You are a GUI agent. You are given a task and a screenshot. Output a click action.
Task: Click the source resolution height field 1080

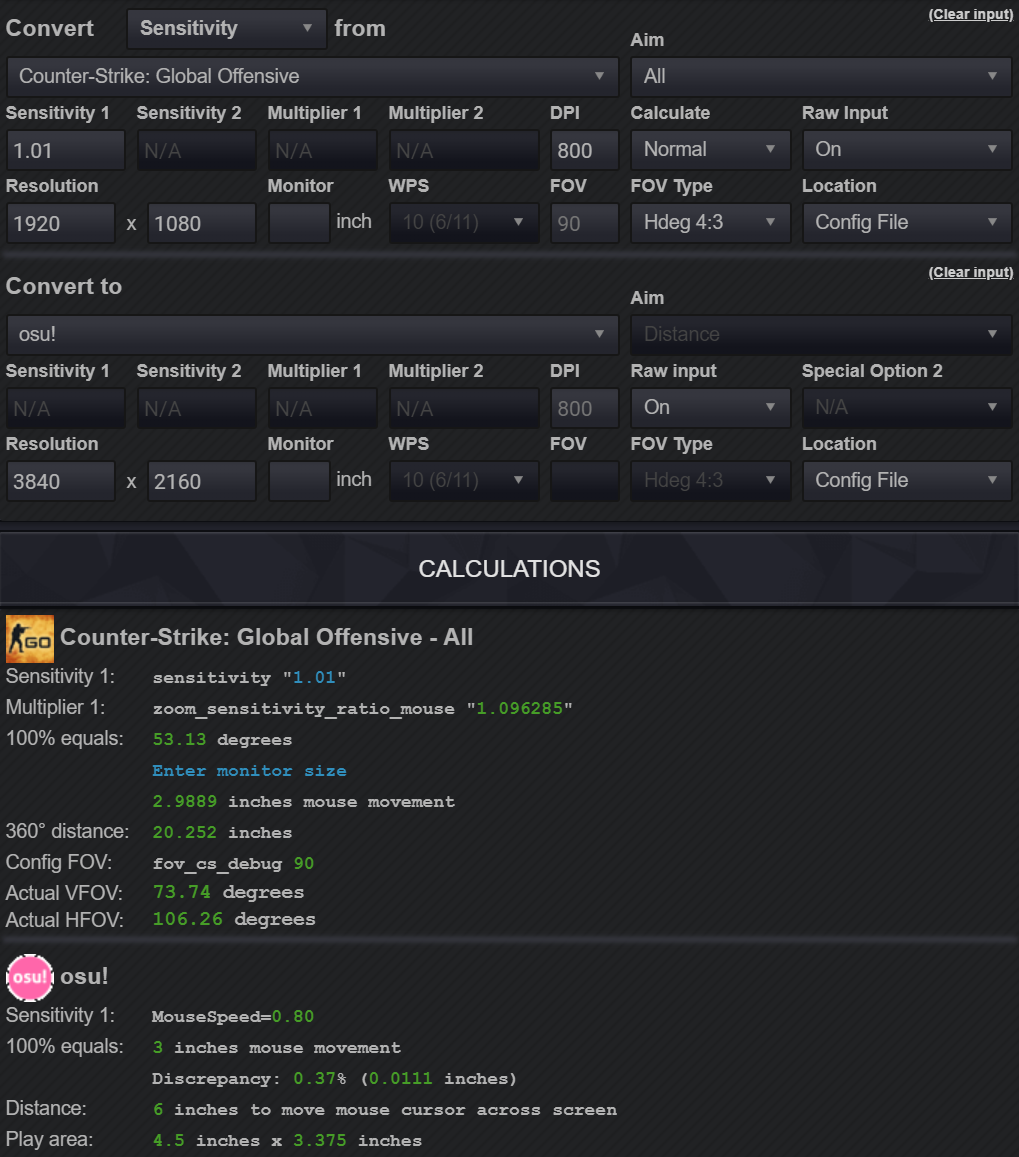201,224
